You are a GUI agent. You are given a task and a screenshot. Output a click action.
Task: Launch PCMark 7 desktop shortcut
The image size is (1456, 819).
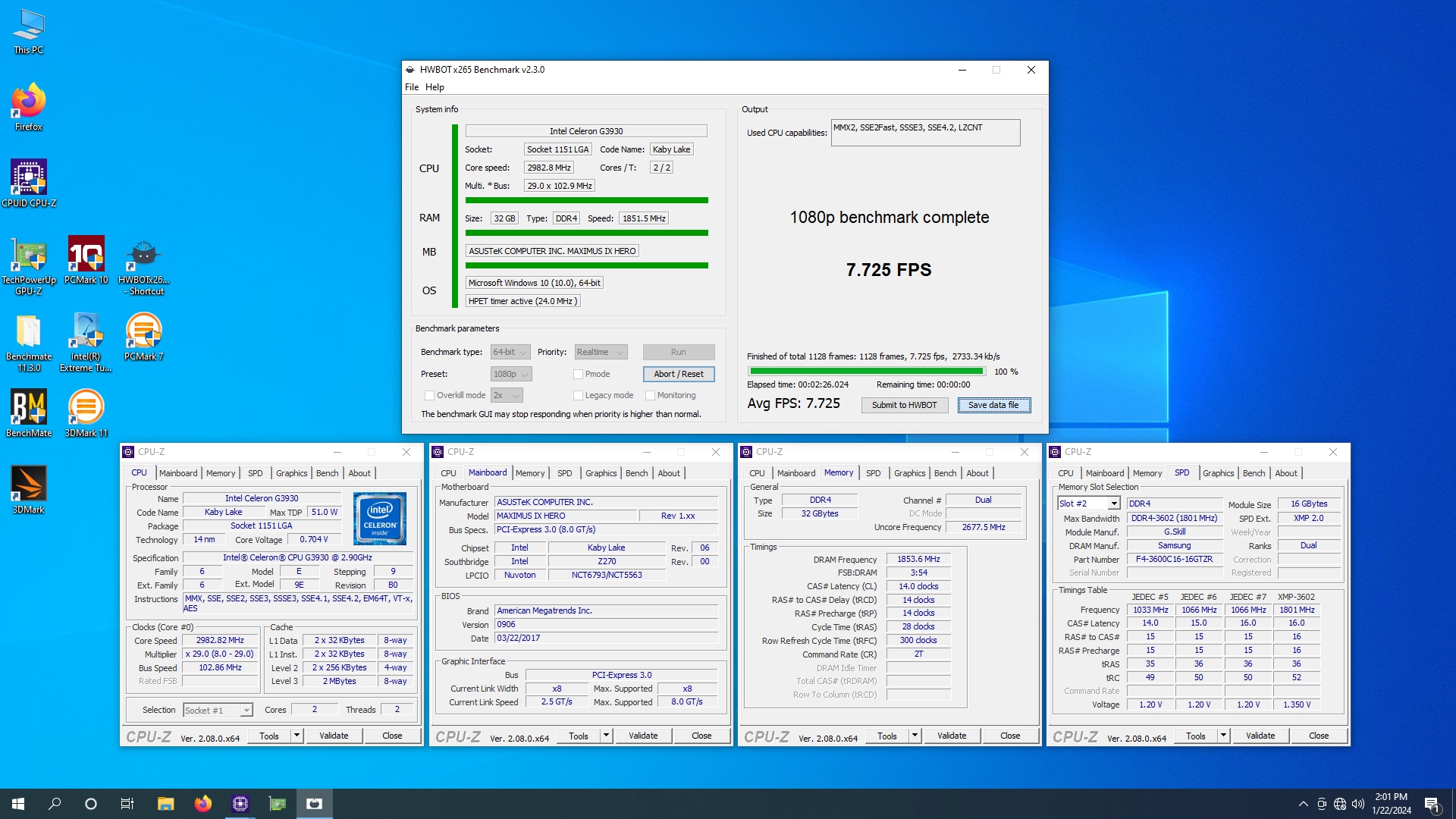(x=143, y=337)
